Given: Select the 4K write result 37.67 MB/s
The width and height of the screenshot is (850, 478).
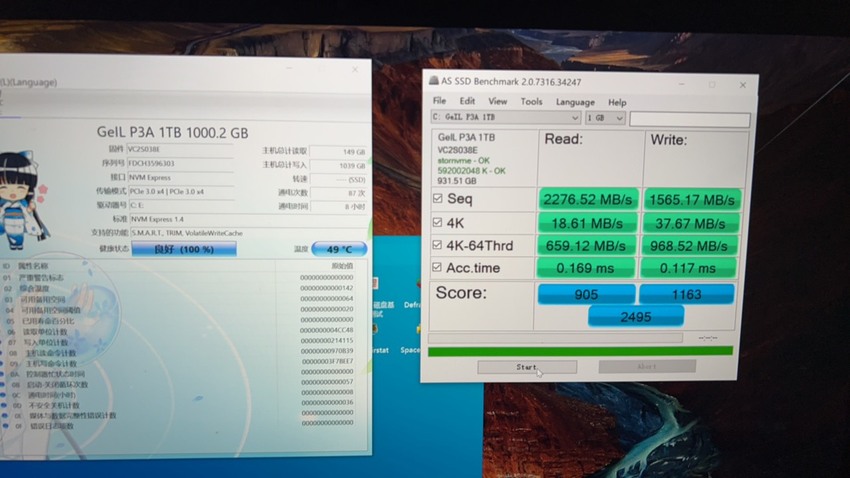Looking at the screenshot, I should (x=691, y=223).
